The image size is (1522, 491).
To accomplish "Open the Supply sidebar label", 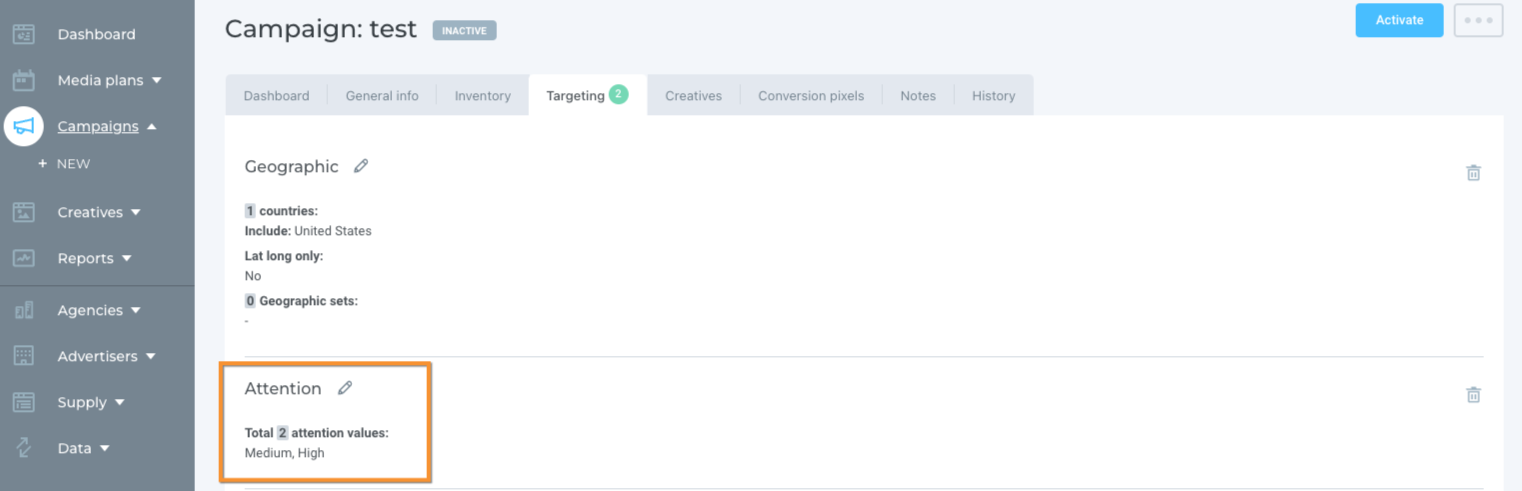I will click(x=82, y=402).
